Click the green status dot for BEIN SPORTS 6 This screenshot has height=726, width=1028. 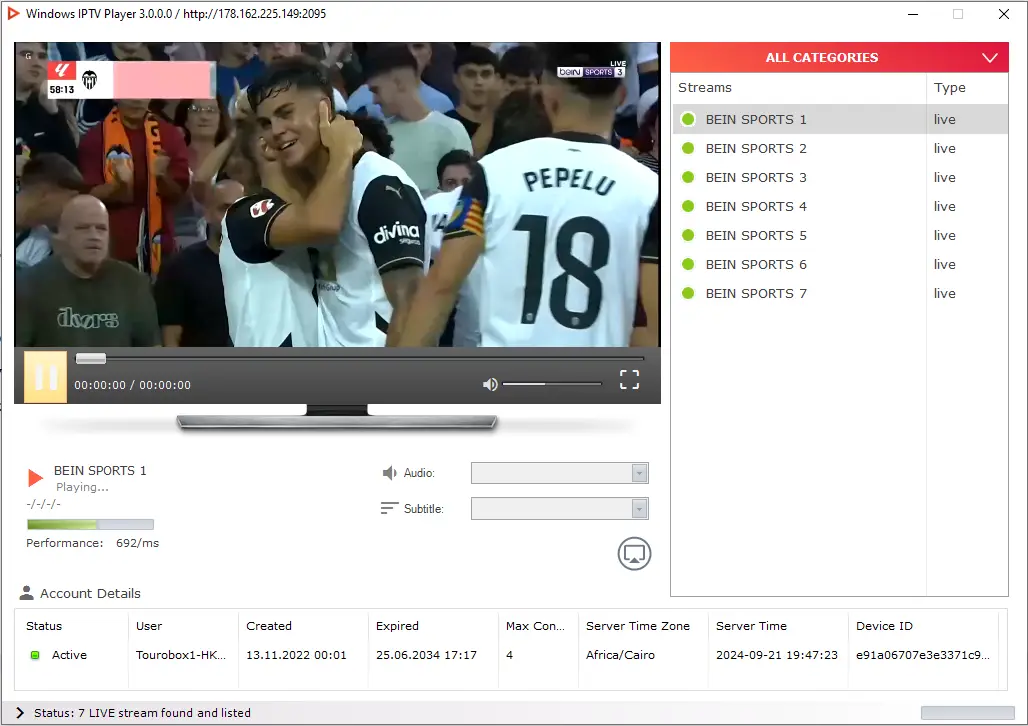688,264
